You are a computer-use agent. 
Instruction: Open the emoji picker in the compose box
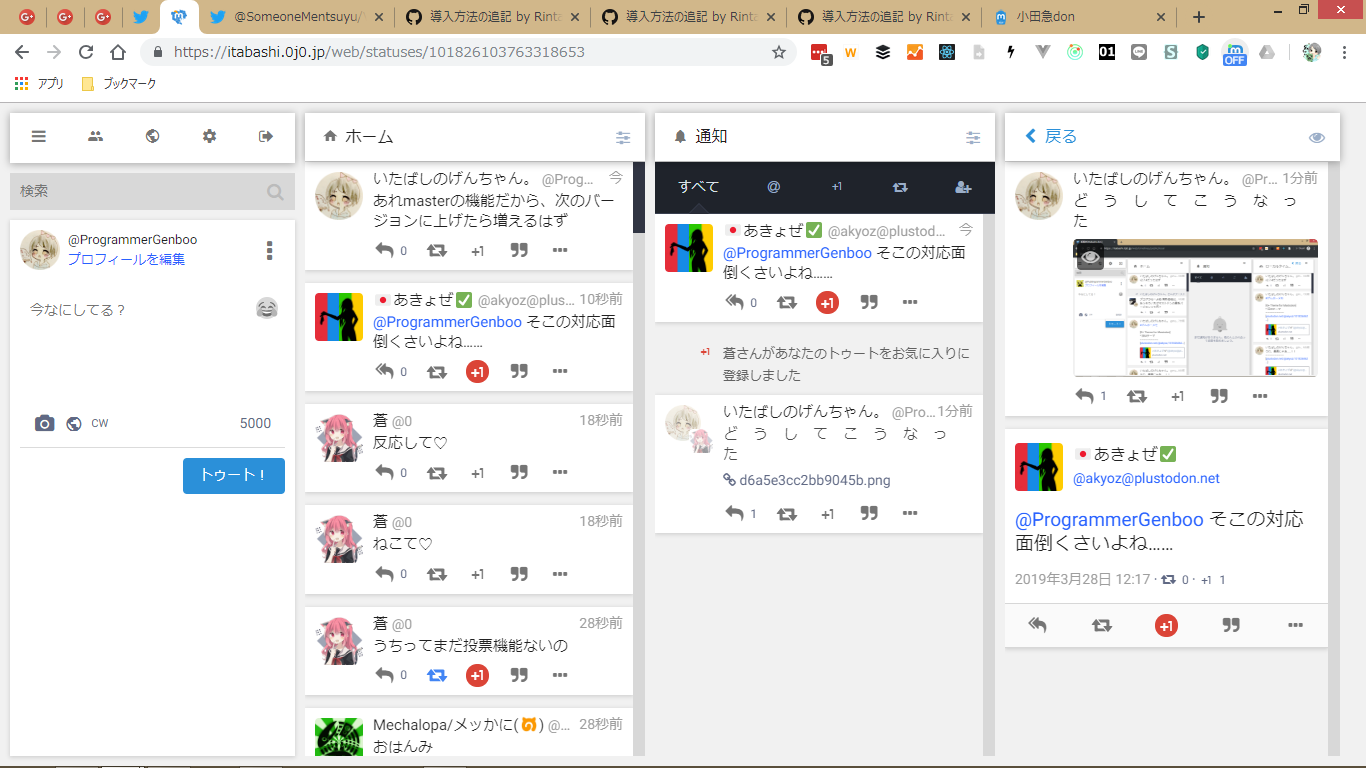[x=267, y=309]
